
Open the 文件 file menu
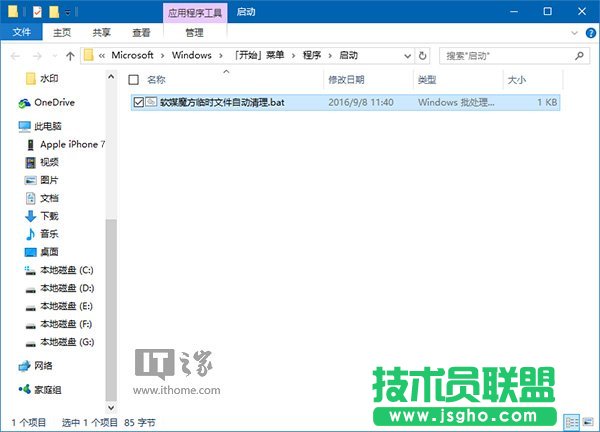click(x=21, y=32)
